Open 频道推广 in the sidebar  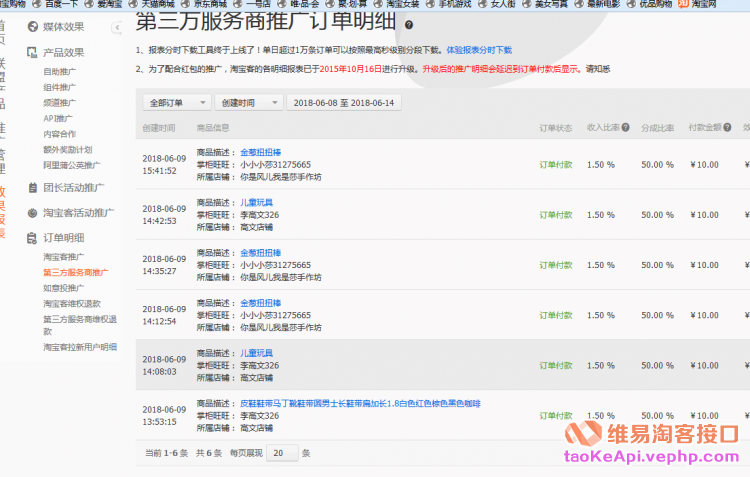pos(60,103)
